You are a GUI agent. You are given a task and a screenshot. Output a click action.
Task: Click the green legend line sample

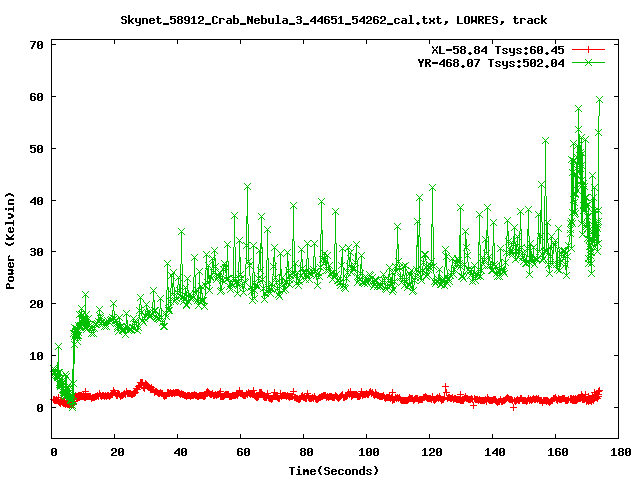(x=588, y=62)
